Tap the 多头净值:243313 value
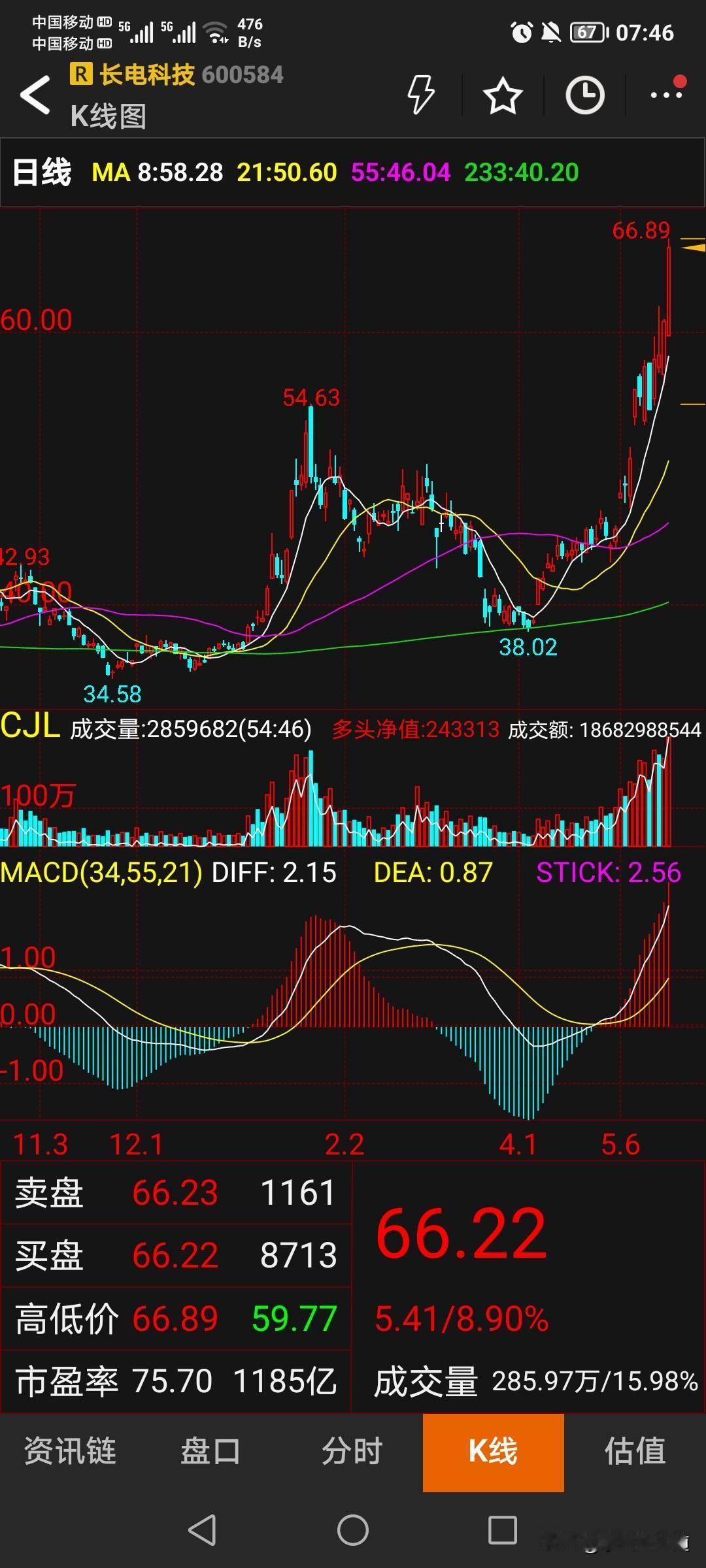Screen dimensions: 706x1568 [416, 729]
